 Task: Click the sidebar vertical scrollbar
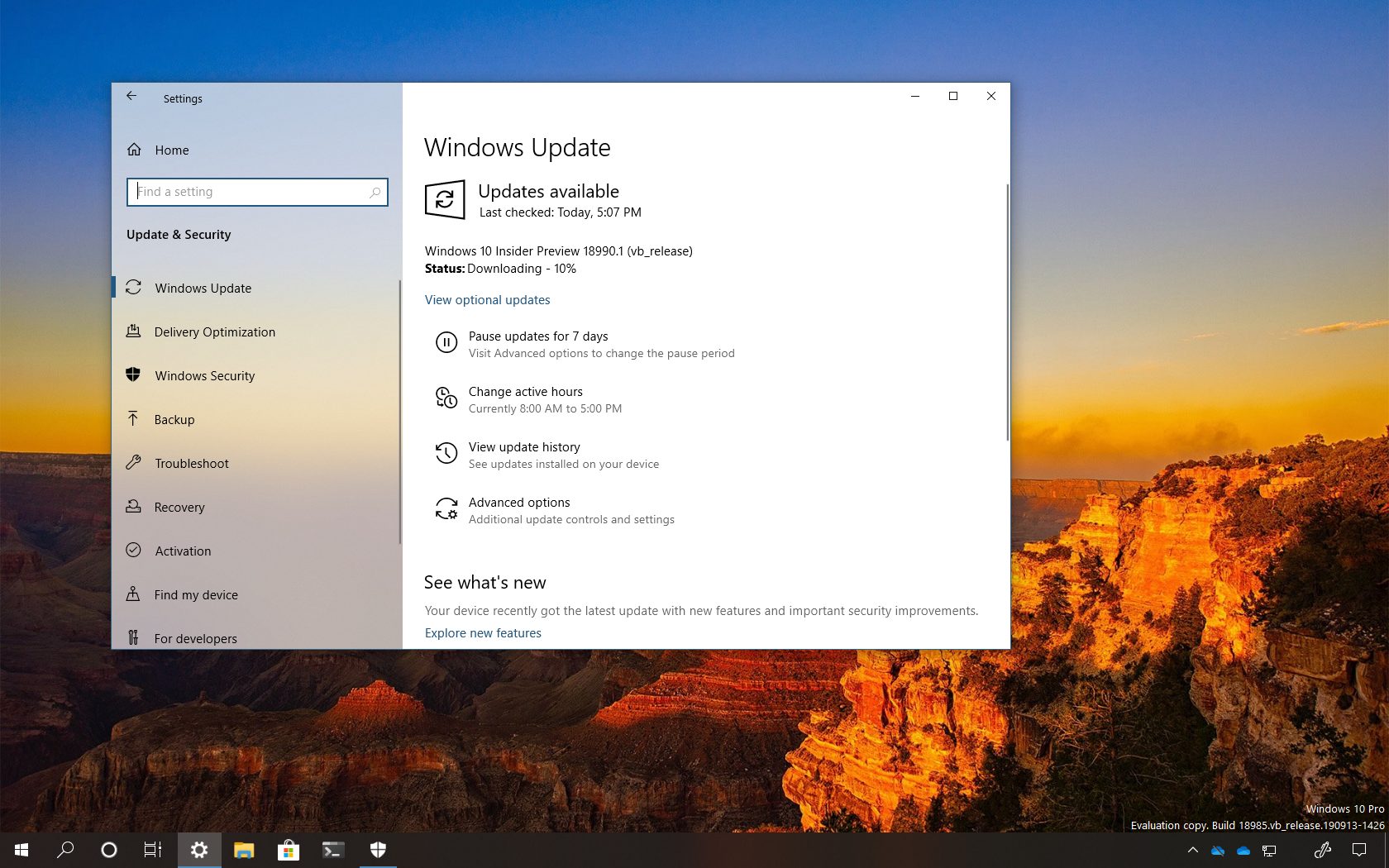pos(400,412)
